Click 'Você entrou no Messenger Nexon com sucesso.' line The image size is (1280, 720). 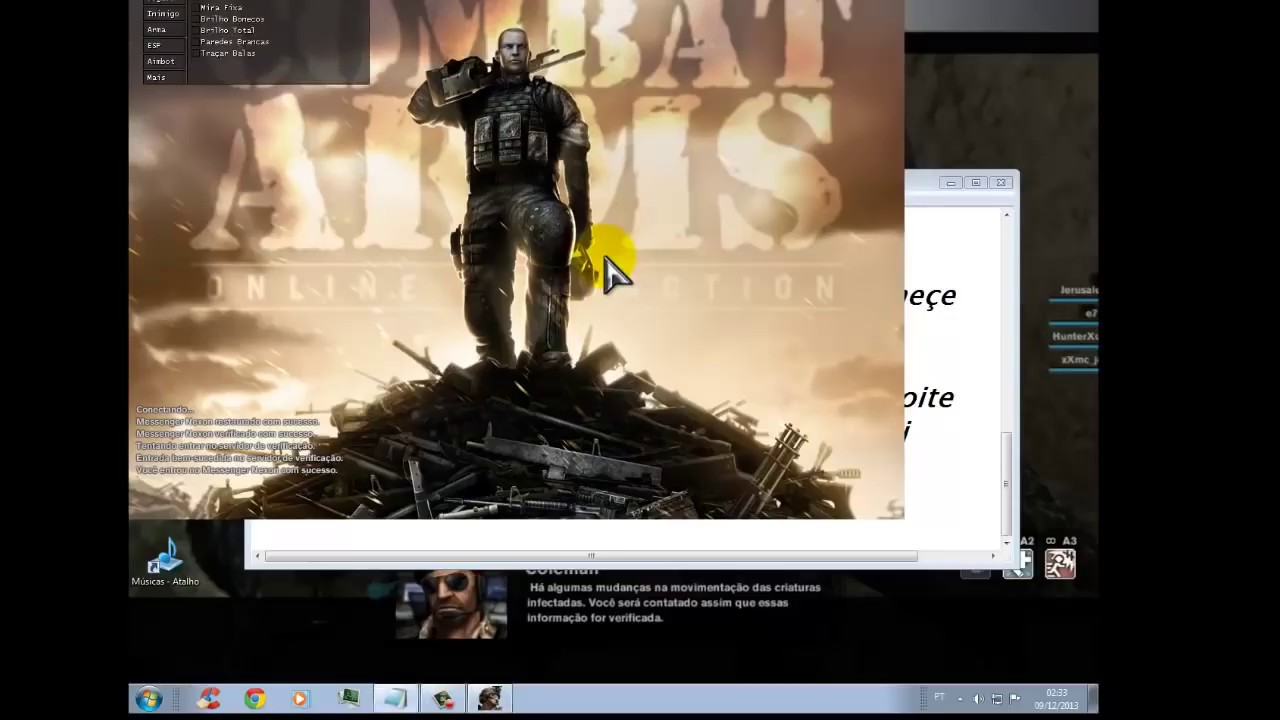tap(236, 470)
